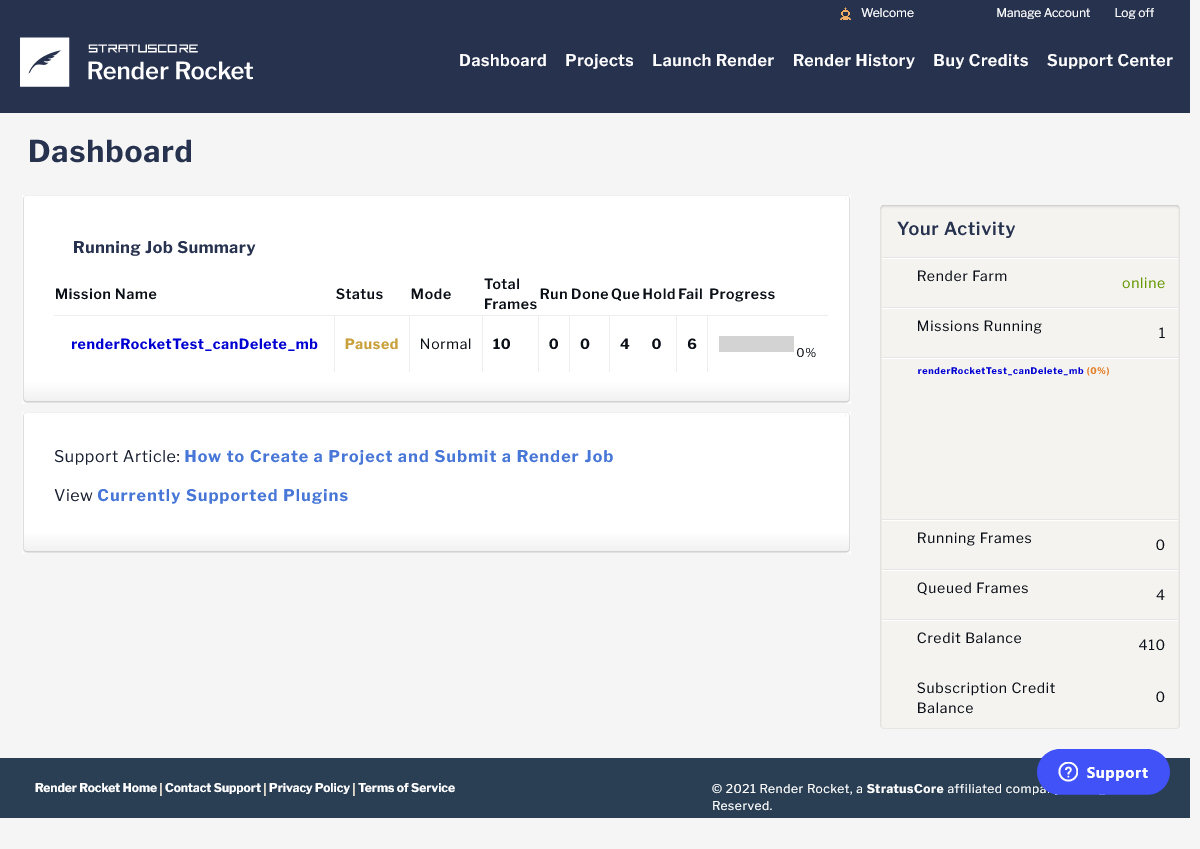1200x849 pixels.
Task: Click the job progress bar at 0%
Action: (756, 344)
